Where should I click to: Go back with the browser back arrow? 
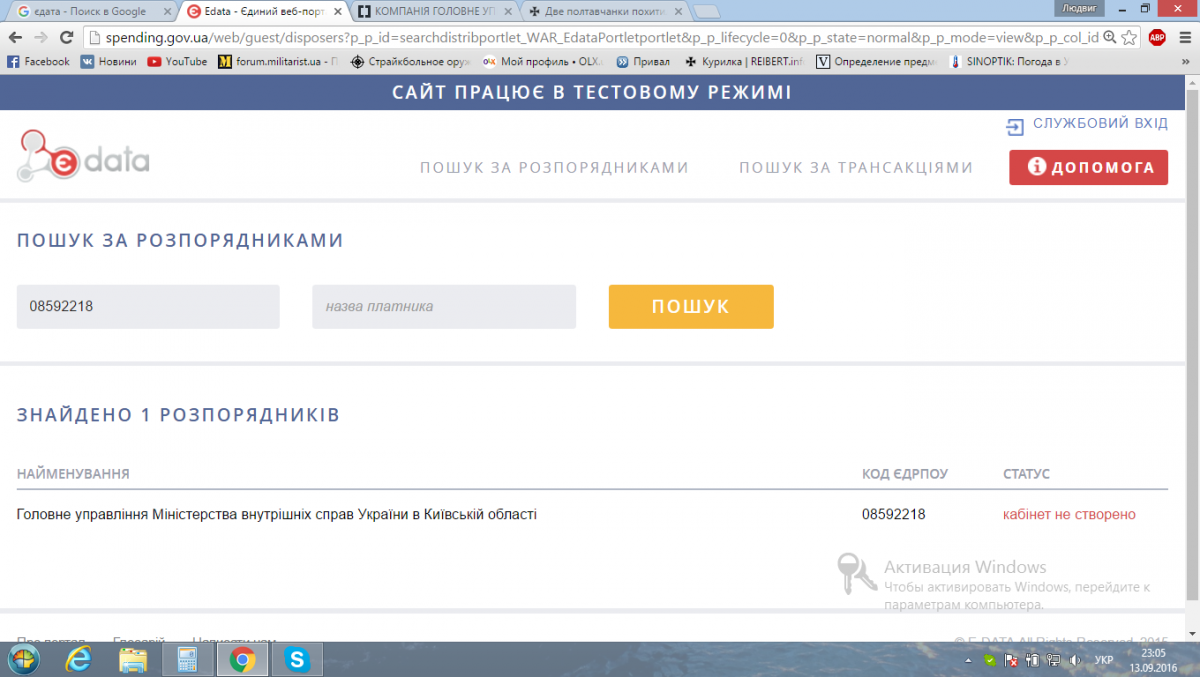(x=15, y=37)
